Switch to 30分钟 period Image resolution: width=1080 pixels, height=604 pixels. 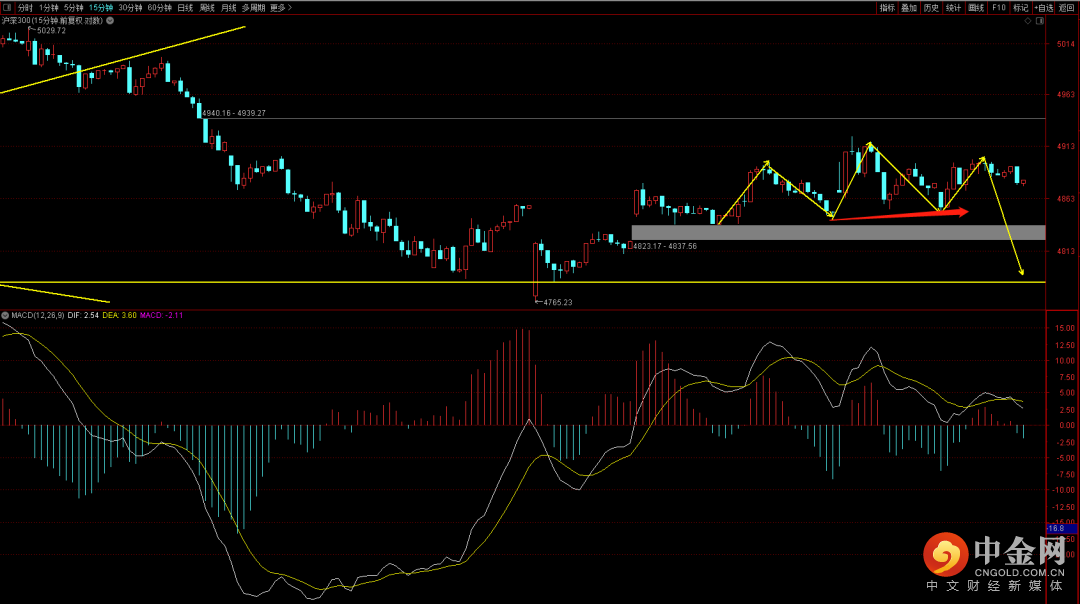click(x=130, y=7)
